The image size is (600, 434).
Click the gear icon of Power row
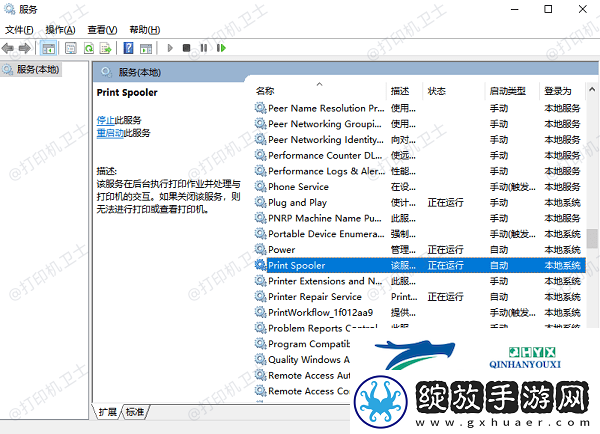(x=260, y=249)
